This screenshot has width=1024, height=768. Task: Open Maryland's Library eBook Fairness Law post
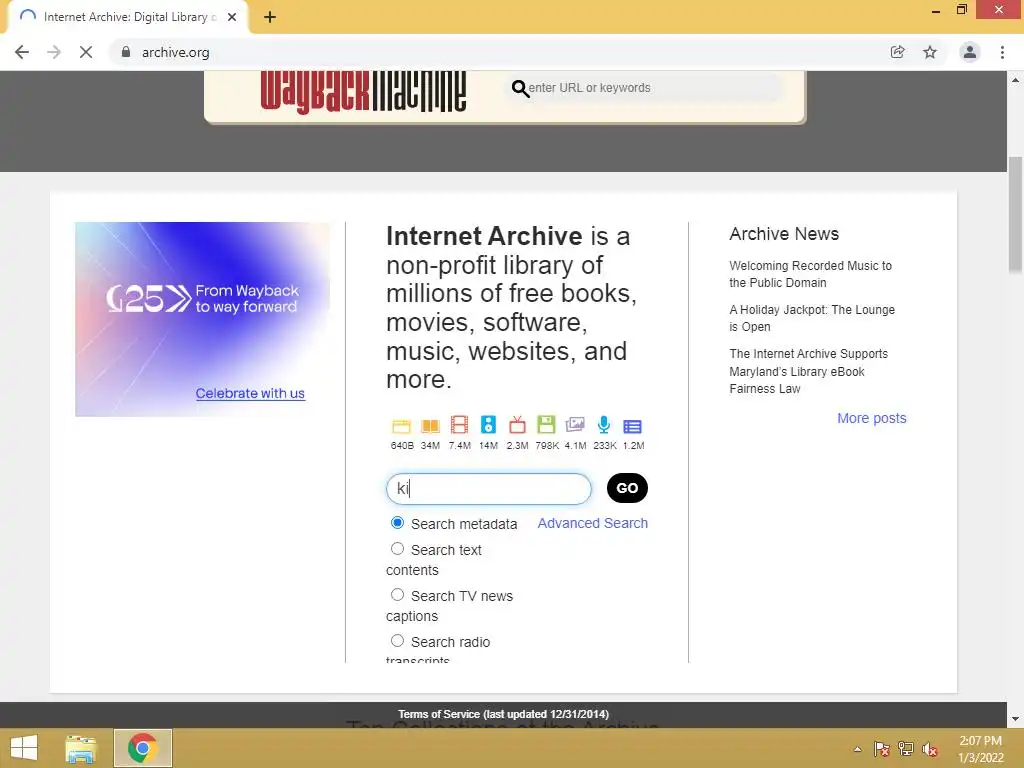tap(808, 371)
